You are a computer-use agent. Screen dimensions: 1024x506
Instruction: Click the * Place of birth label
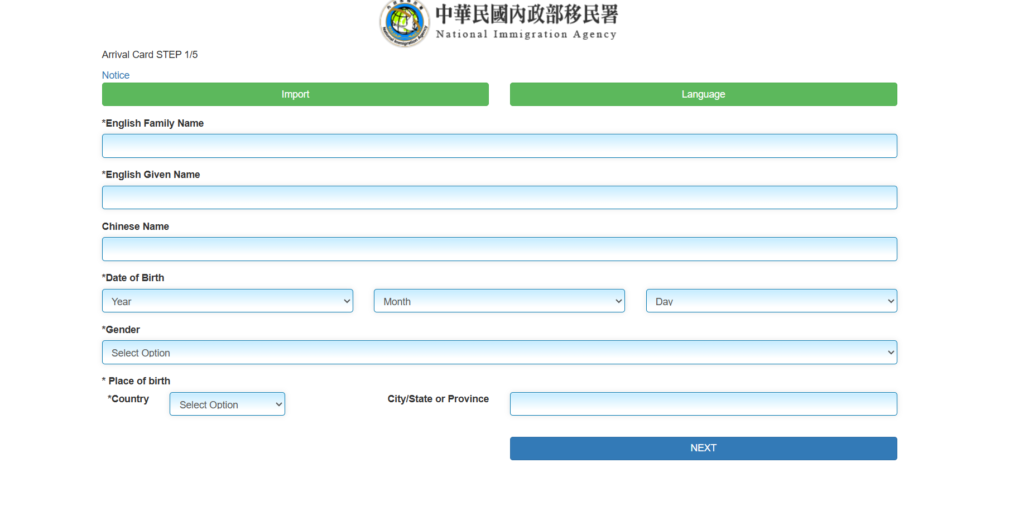(x=136, y=381)
